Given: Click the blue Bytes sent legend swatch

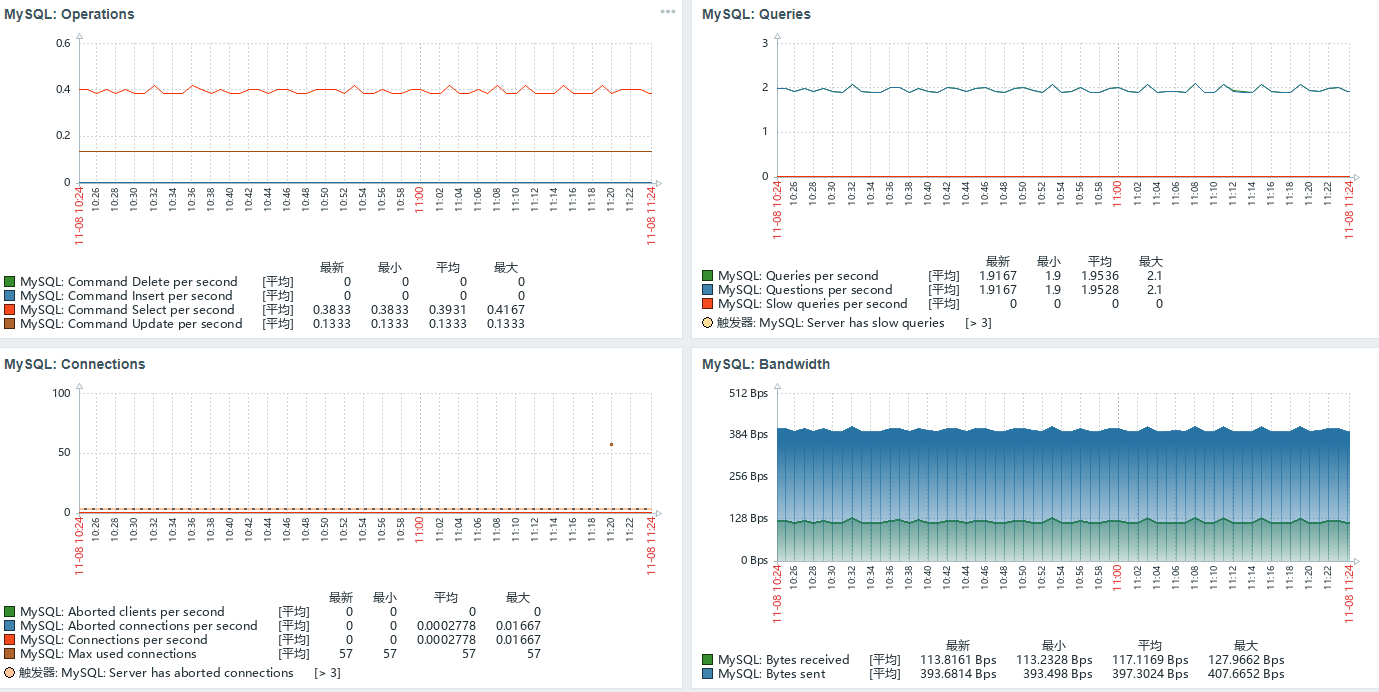Looking at the screenshot, I should pyautogui.click(x=708, y=674).
